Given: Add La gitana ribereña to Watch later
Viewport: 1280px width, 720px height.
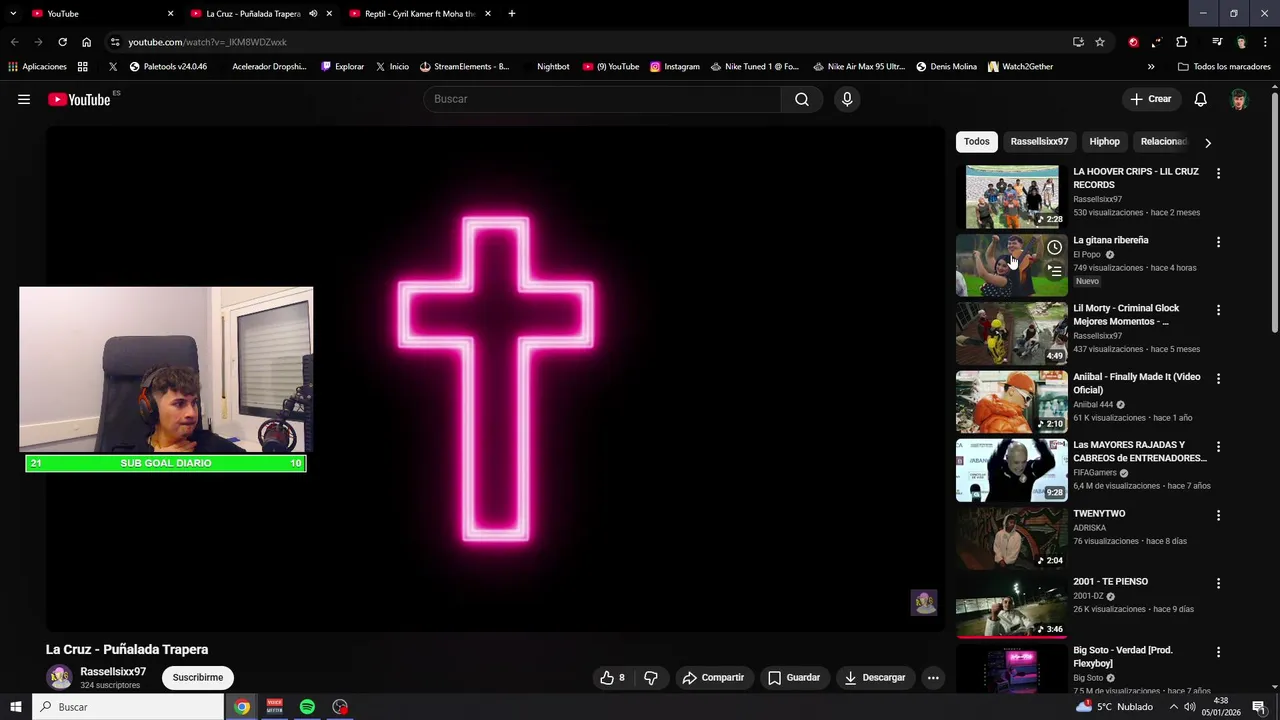Looking at the screenshot, I should tap(1054, 247).
